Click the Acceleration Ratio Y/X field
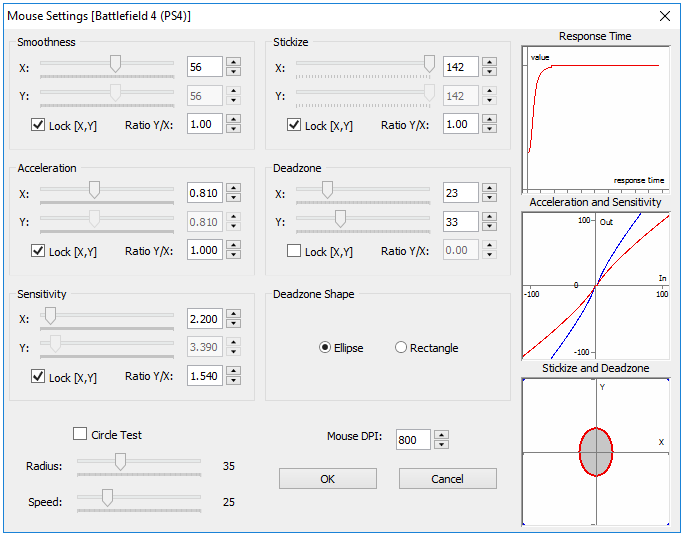This screenshot has width=684, height=536. point(205,250)
